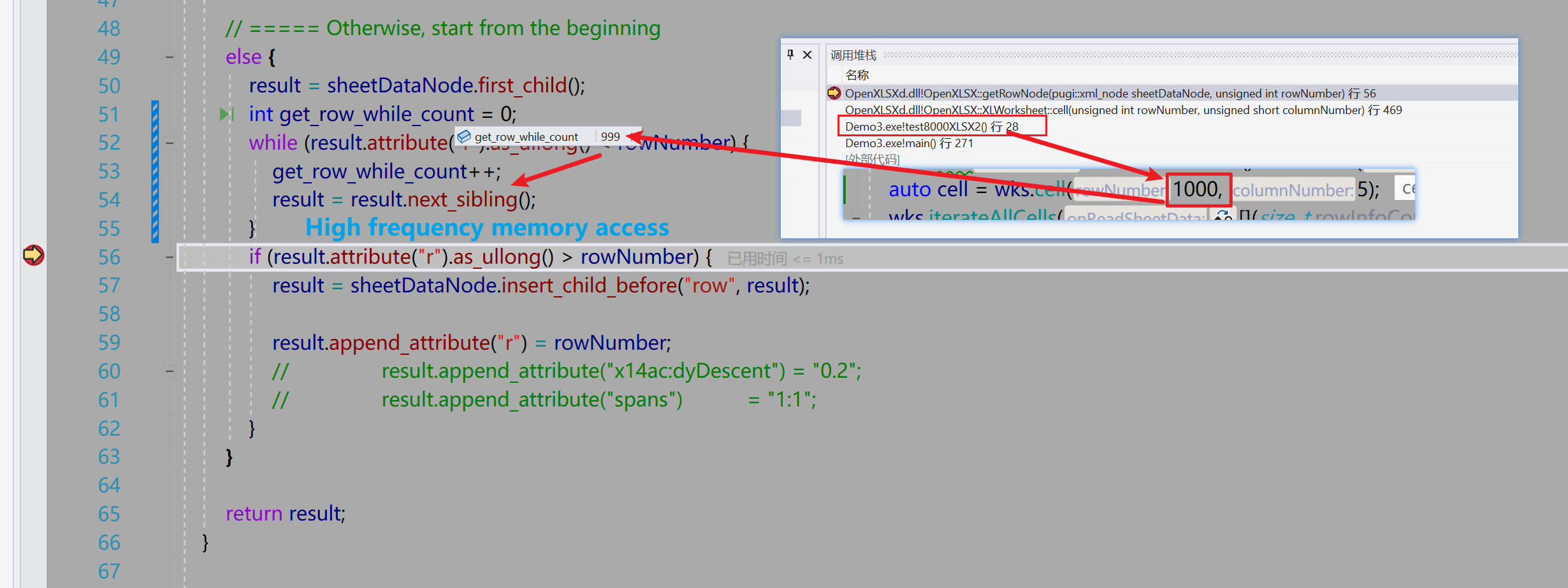
Task: Click the append_attribute call on line 59
Action: pos(410,343)
